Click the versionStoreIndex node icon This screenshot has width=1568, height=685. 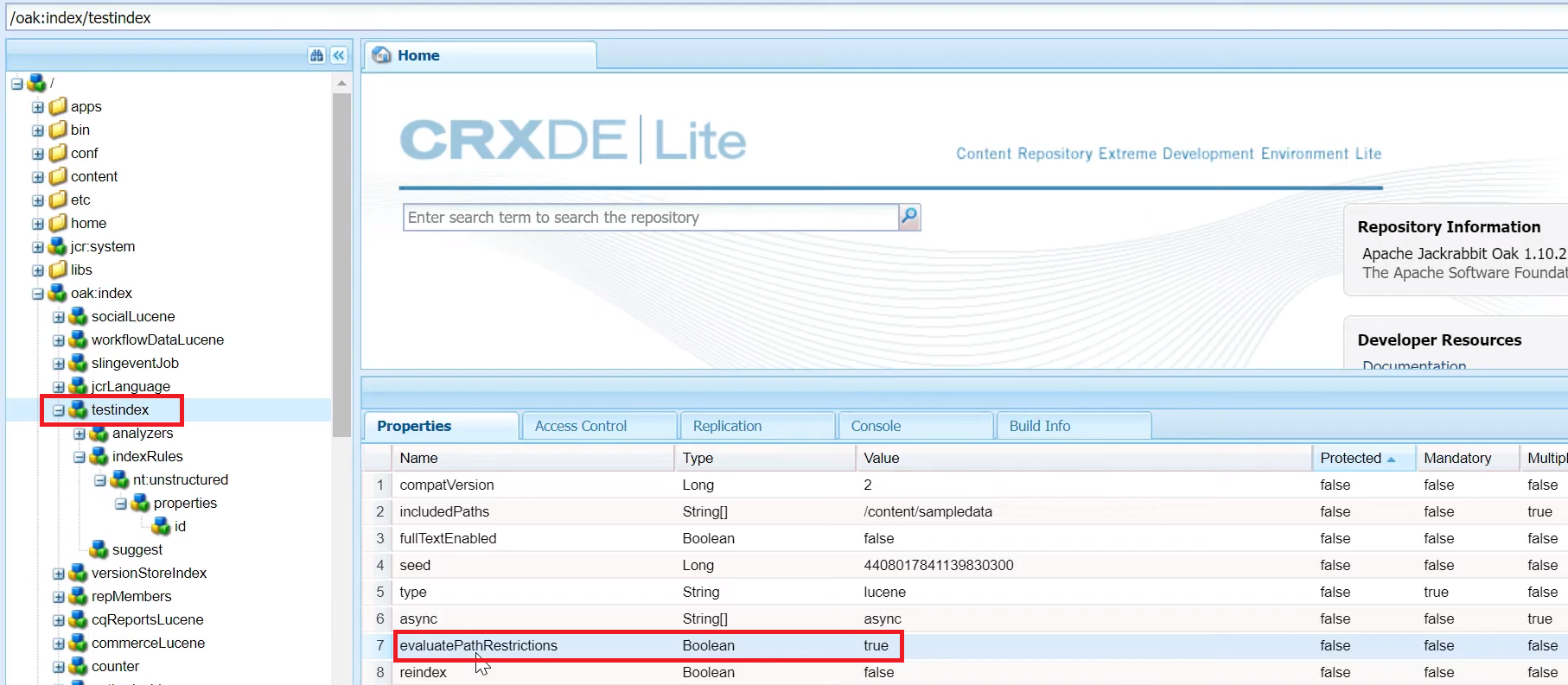(x=79, y=573)
